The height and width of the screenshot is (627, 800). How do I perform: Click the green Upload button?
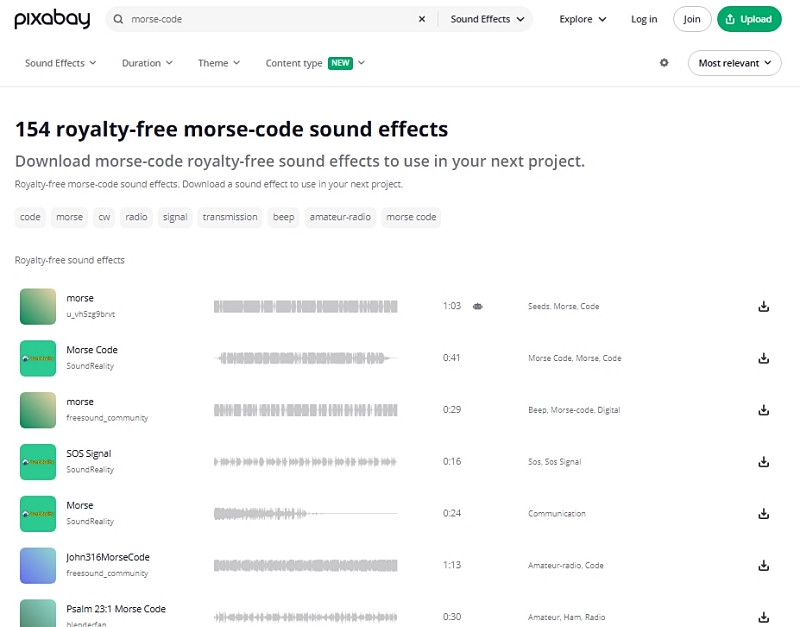click(749, 19)
